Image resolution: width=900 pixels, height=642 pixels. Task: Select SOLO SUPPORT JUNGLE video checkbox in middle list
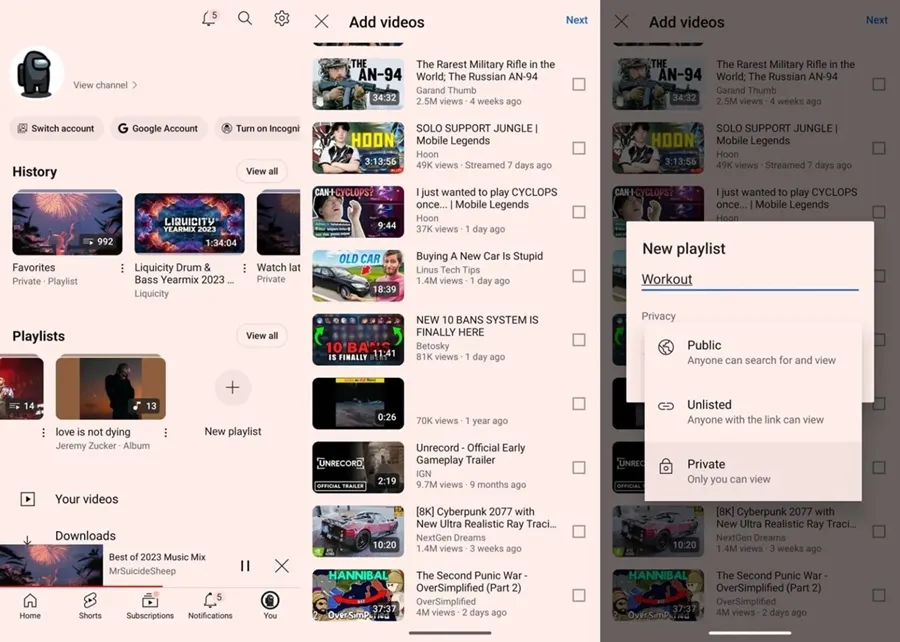pos(579,148)
